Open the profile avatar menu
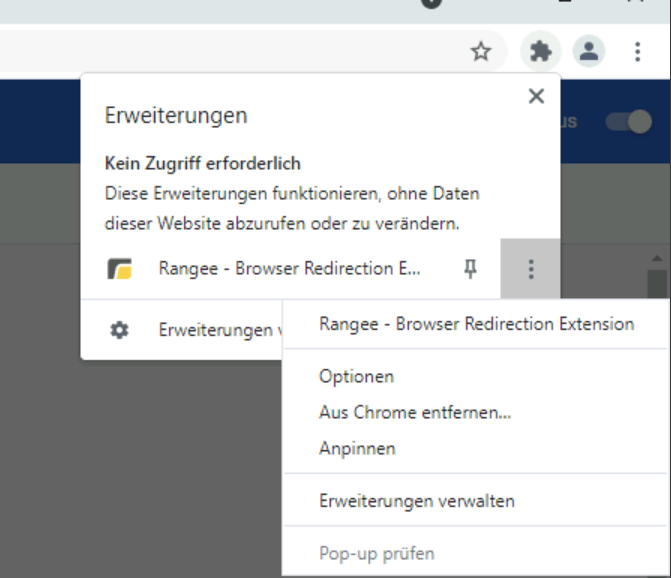This screenshot has height=578, width=671. [x=589, y=52]
